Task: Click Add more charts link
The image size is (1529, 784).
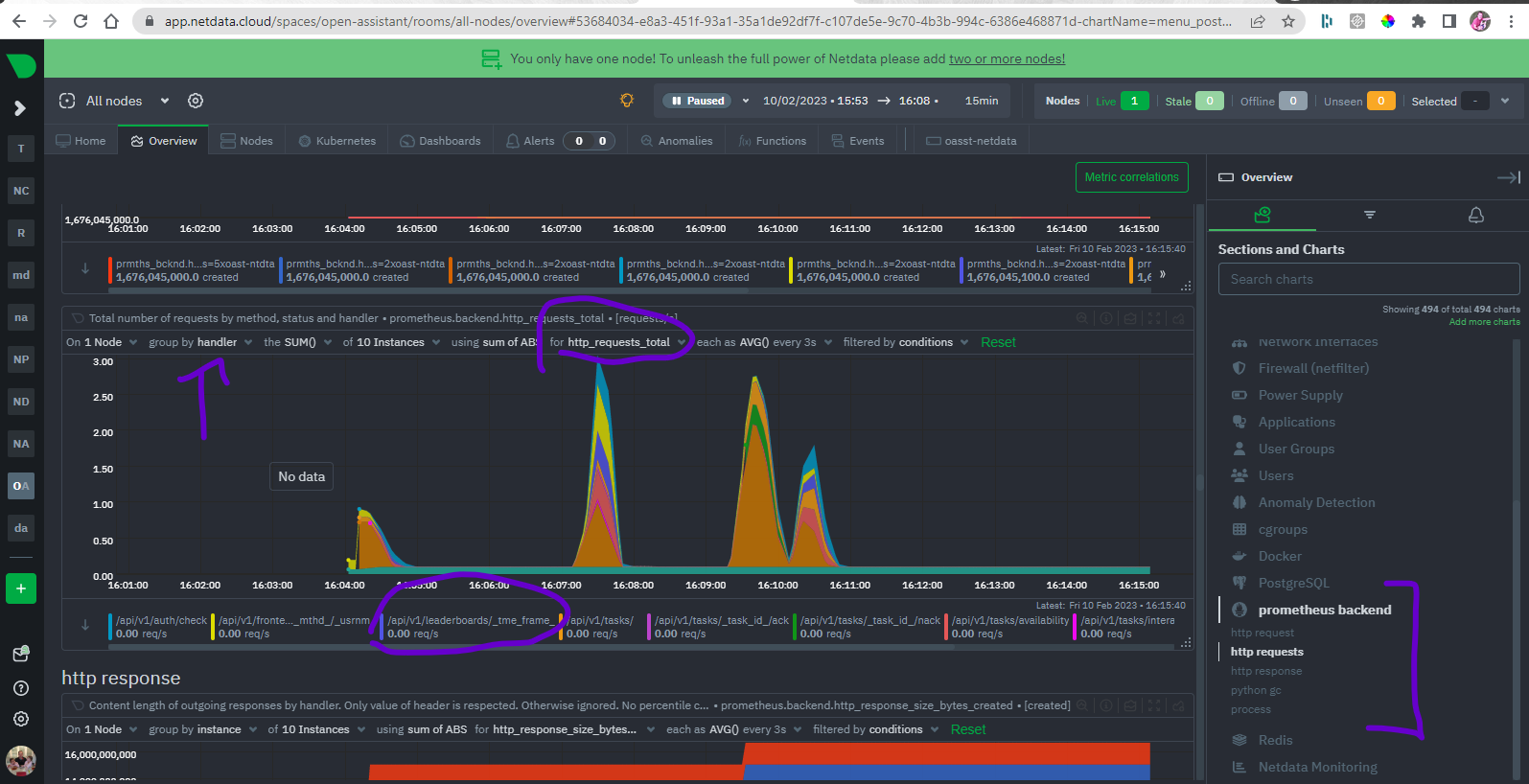Action: point(1484,322)
